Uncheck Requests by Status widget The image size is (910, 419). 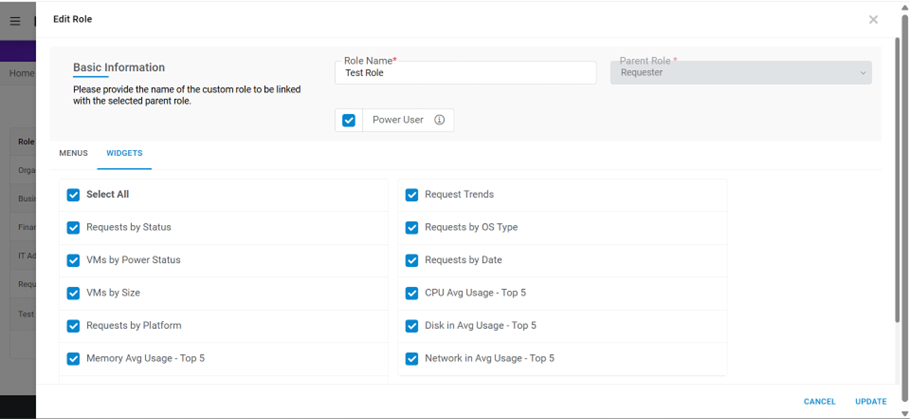click(73, 228)
